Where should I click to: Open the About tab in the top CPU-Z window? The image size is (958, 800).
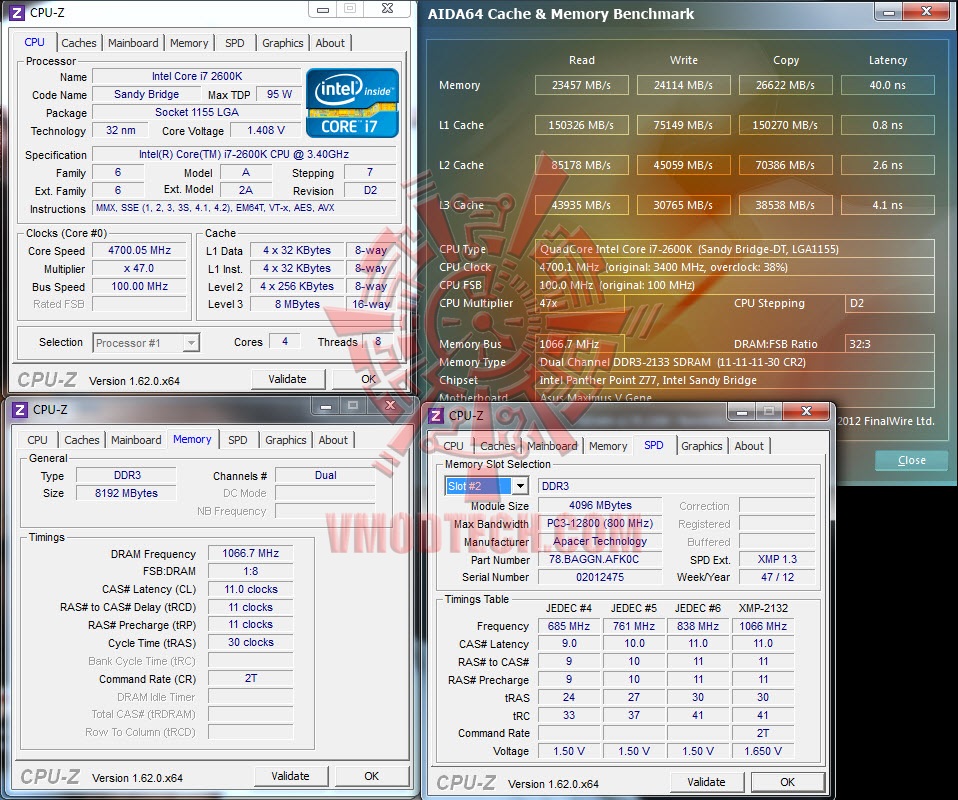(330, 43)
